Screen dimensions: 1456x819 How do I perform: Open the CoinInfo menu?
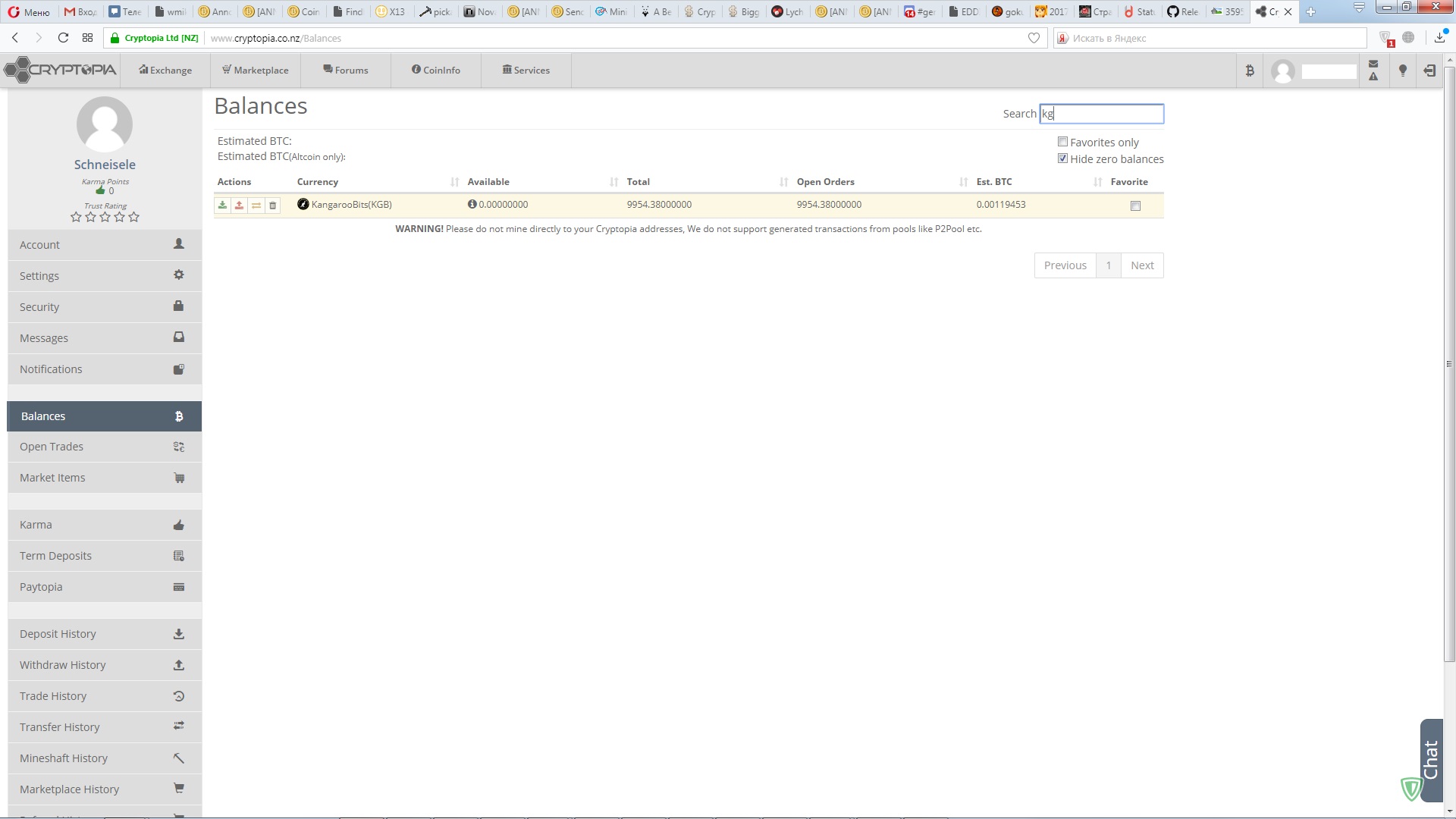point(436,71)
